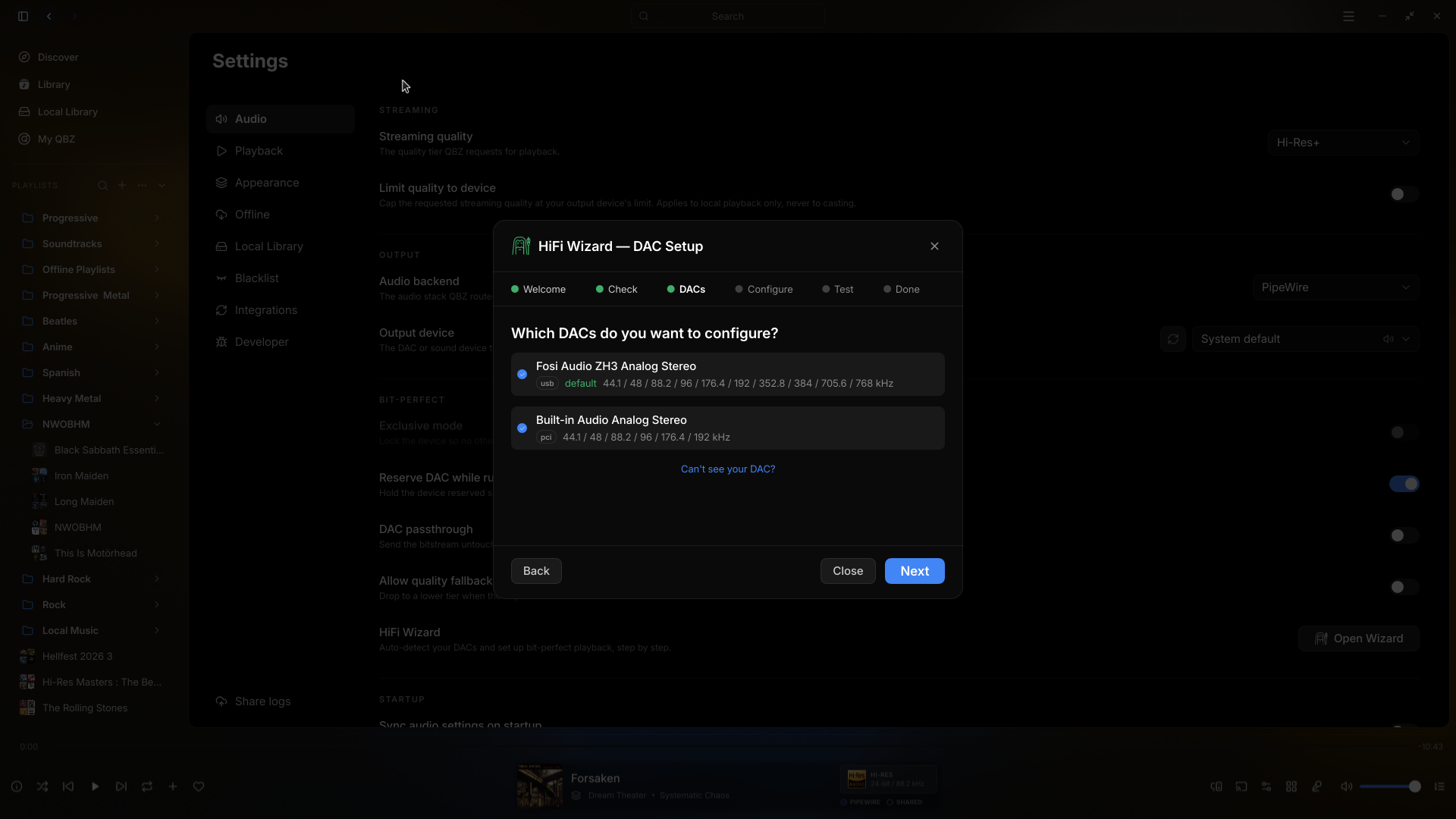
Task: Open the Can't see your DAC link
Action: point(728,469)
